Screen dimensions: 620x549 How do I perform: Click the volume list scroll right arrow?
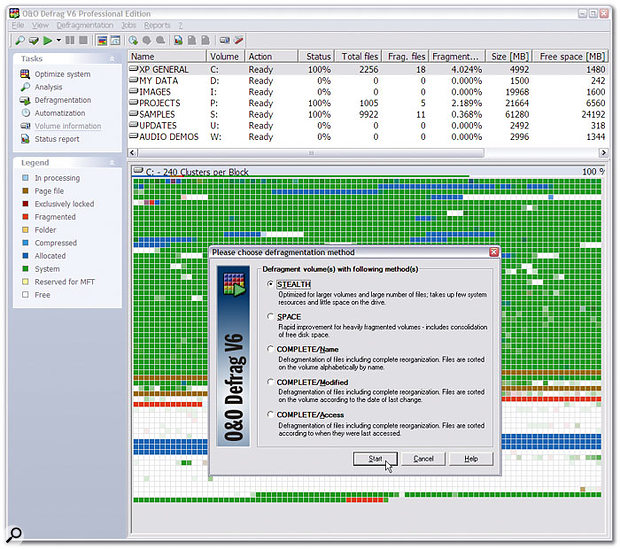(603, 153)
